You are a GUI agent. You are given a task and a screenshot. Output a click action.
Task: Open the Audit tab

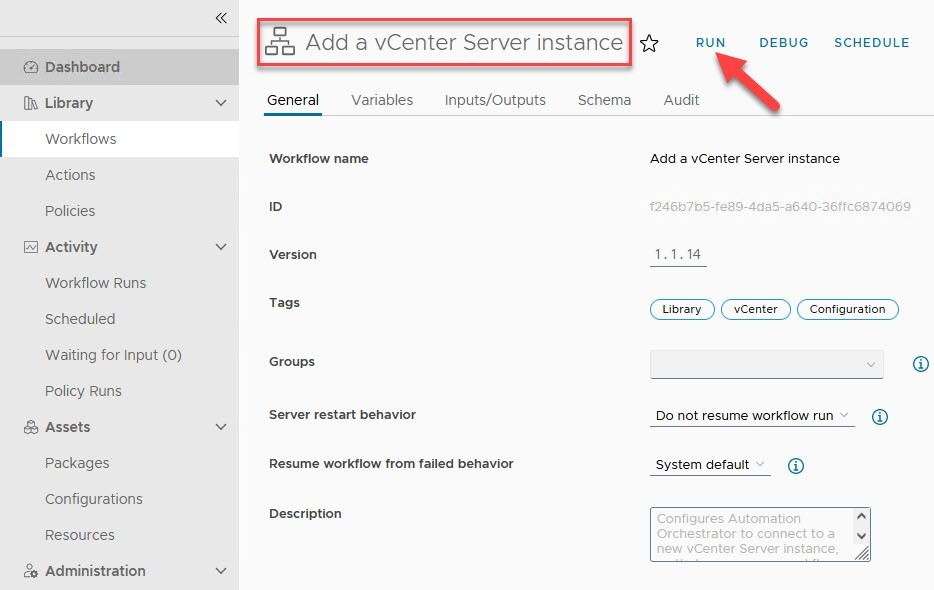pos(681,100)
